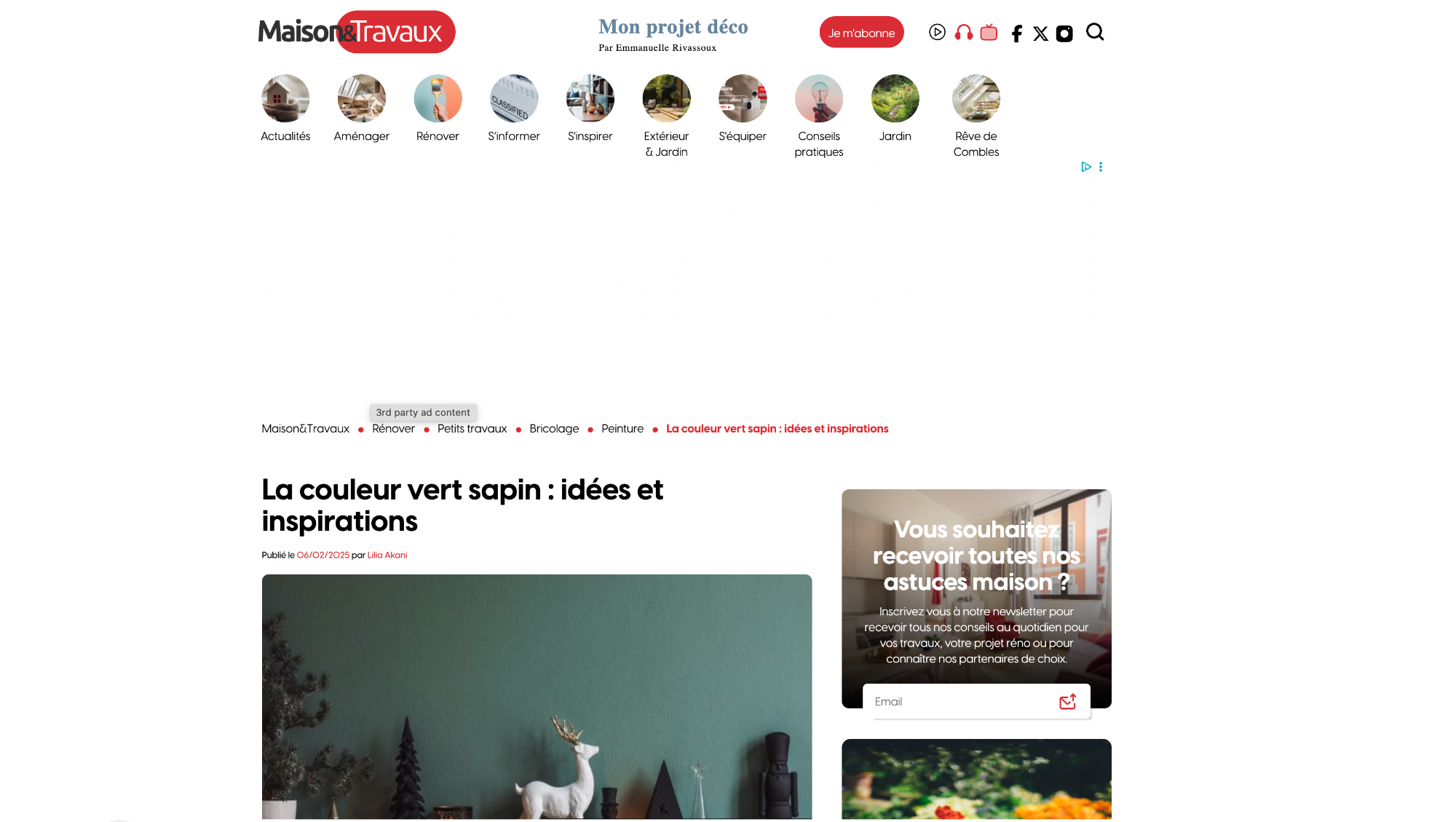This screenshot has height=822, width=1456.
Task: Click the red TV icon
Action: point(989,32)
